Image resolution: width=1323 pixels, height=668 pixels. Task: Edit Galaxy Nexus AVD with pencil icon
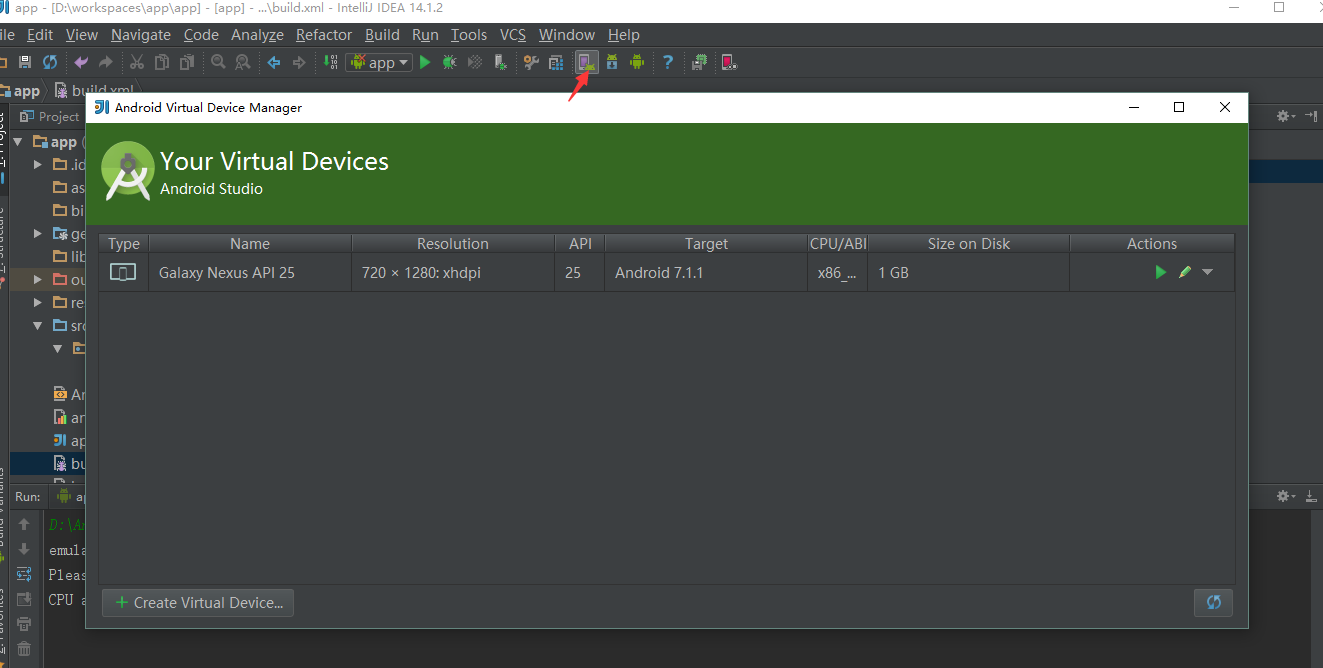point(1185,272)
